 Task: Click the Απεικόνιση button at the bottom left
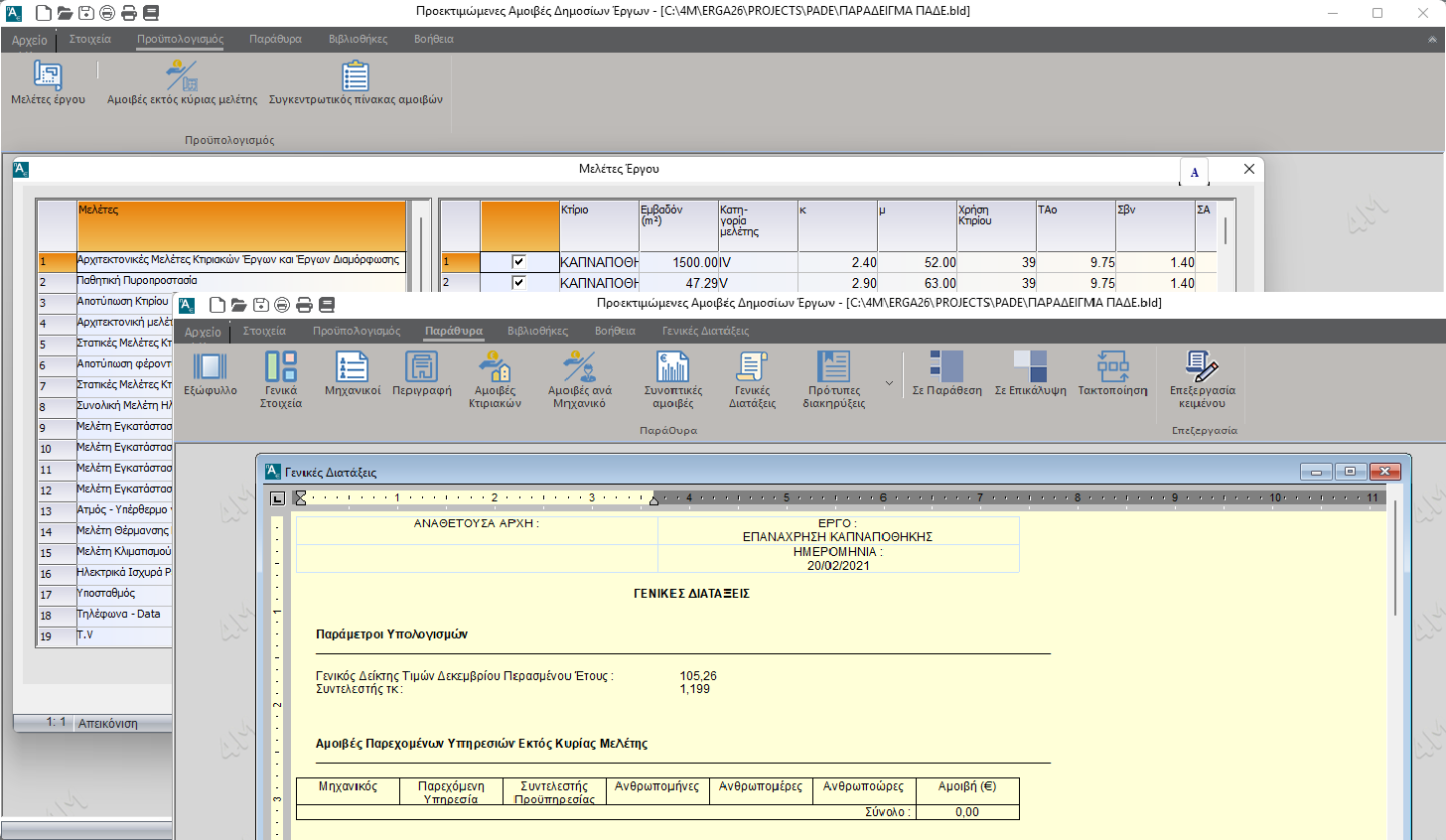point(108,724)
